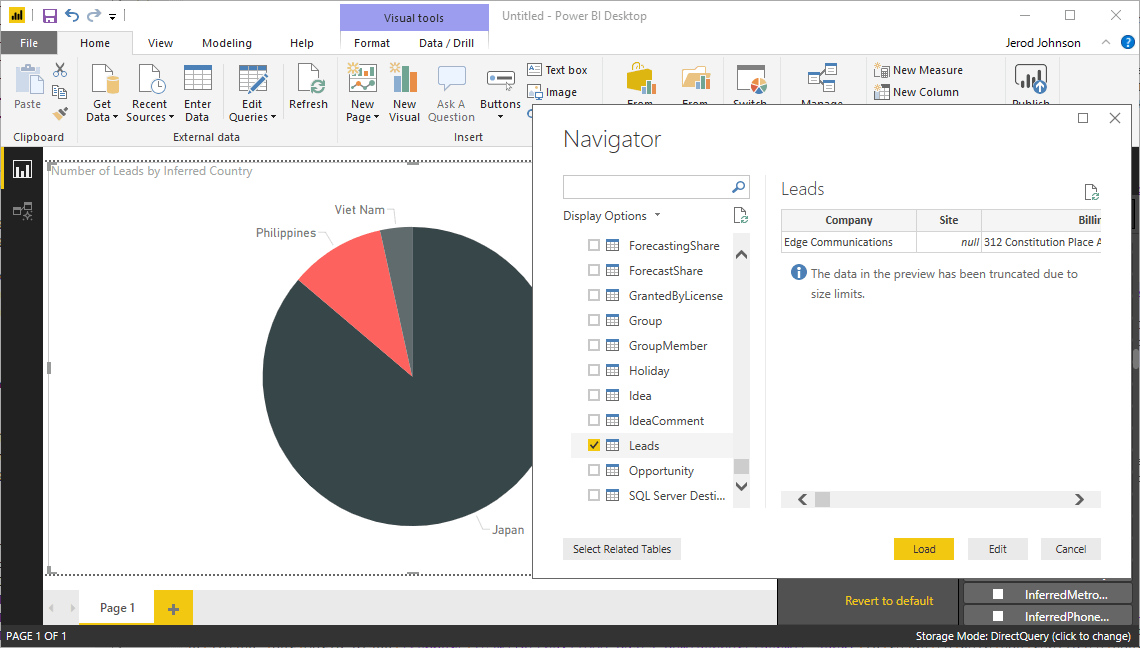This screenshot has width=1140, height=648.
Task: Insert a Text box
Action: (557, 70)
